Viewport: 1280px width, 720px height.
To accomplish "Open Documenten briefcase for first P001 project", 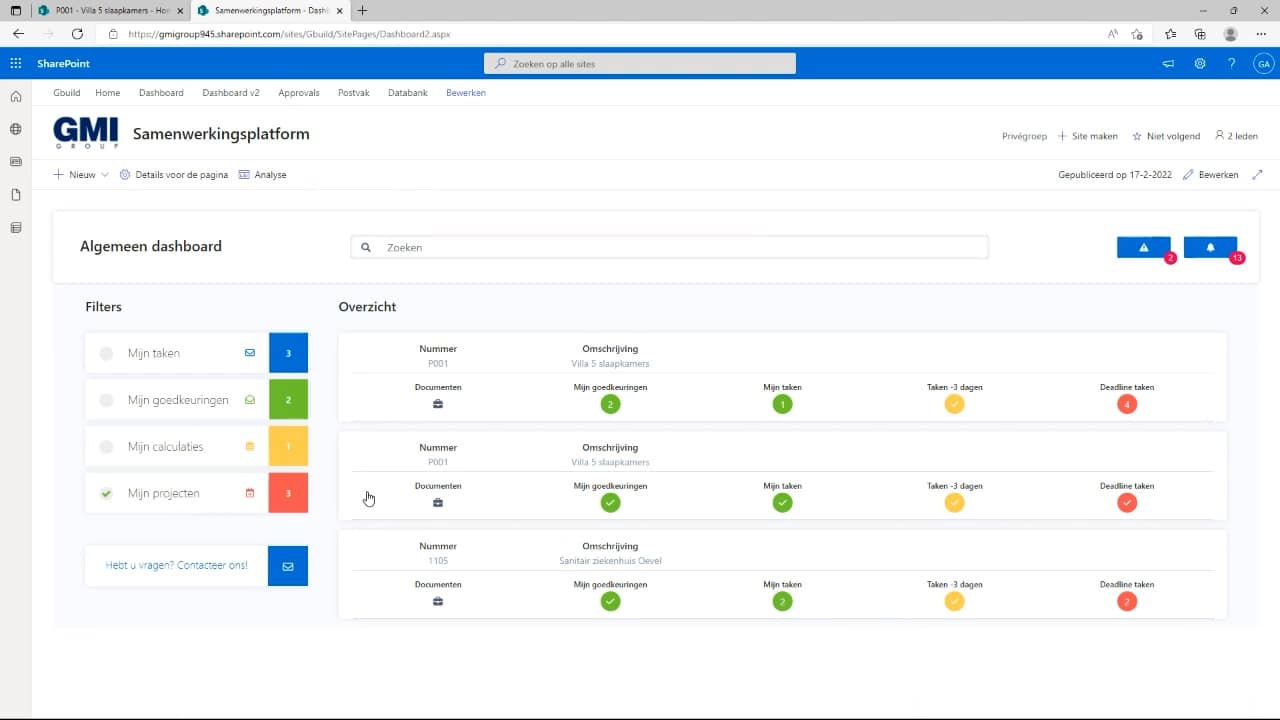I will point(438,404).
